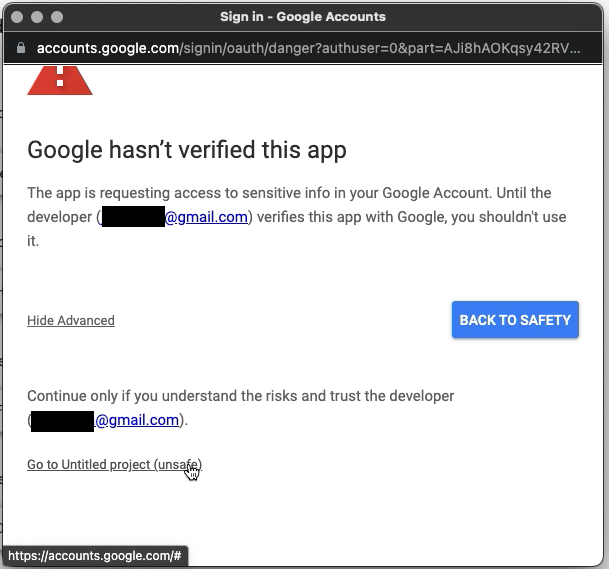Click the gmail link below the Continue warning

(x=136, y=421)
